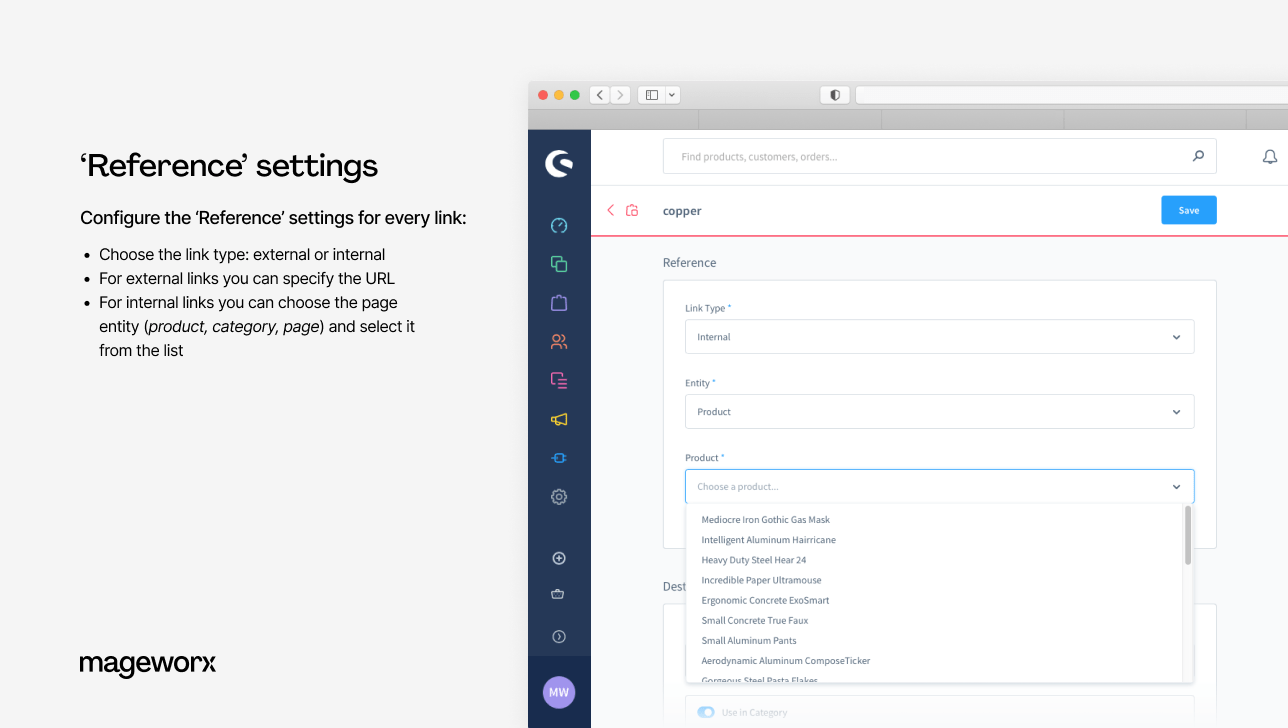Screen dimensions: 1288x728
Task: Open the Settings gear in the sidebar
Action: coord(559,496)
